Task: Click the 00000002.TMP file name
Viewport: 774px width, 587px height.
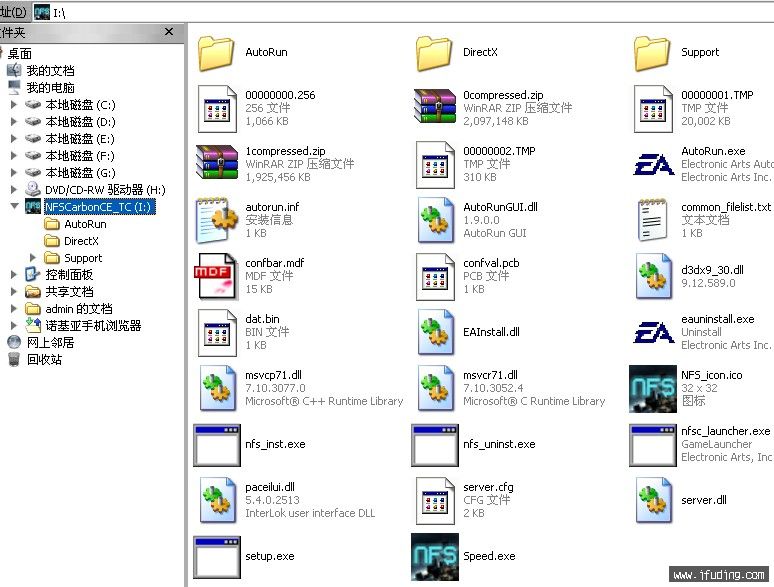Action: [499, 151]
